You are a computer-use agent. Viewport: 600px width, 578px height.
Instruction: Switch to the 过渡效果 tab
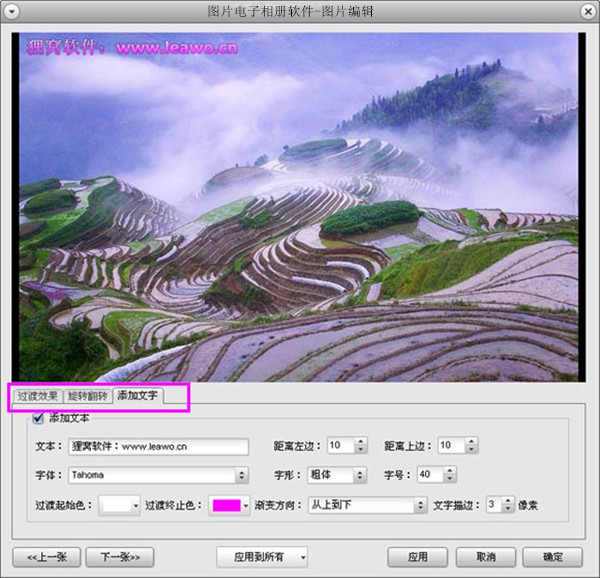pyautogui.click(x=38, y=396)
